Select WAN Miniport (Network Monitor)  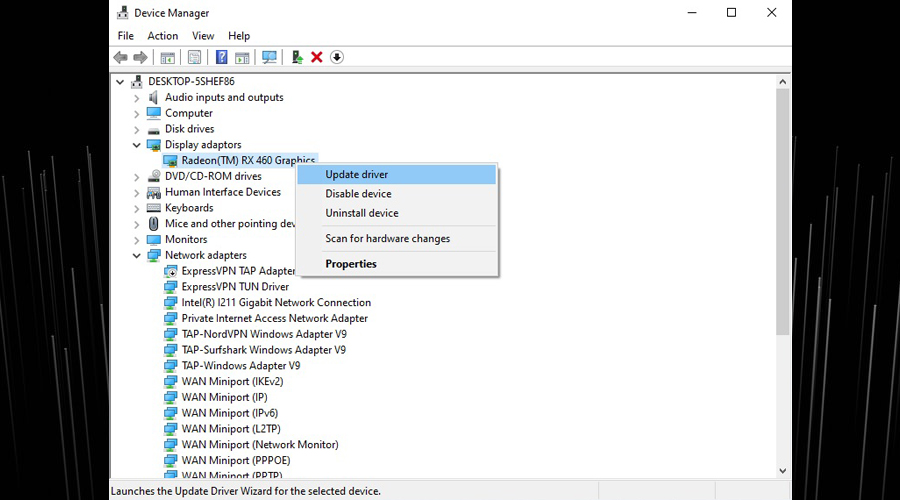pyautogui.click(x=260, y=444)
